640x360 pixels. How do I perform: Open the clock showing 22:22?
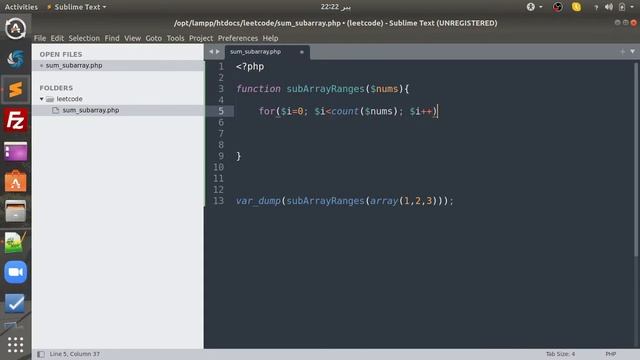pos(336,7)
